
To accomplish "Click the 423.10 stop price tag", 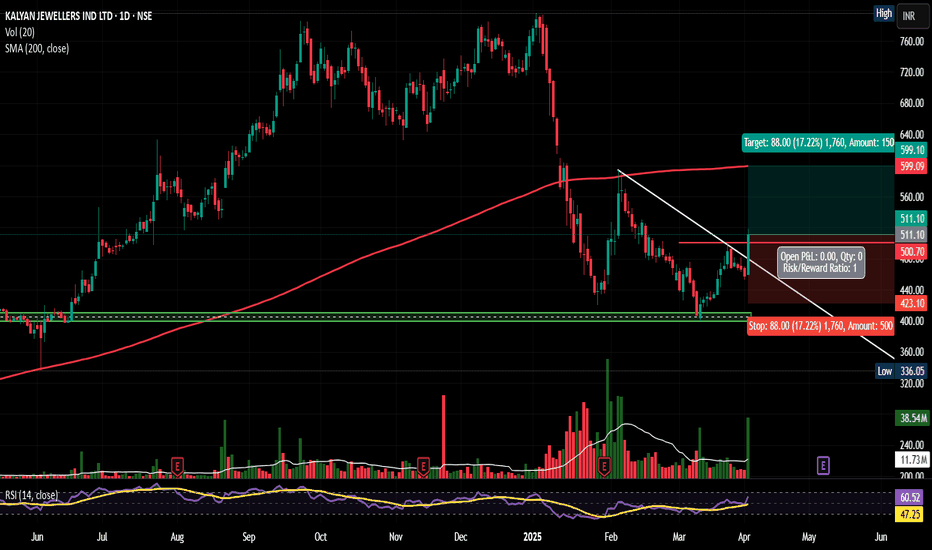I will 912,303.
